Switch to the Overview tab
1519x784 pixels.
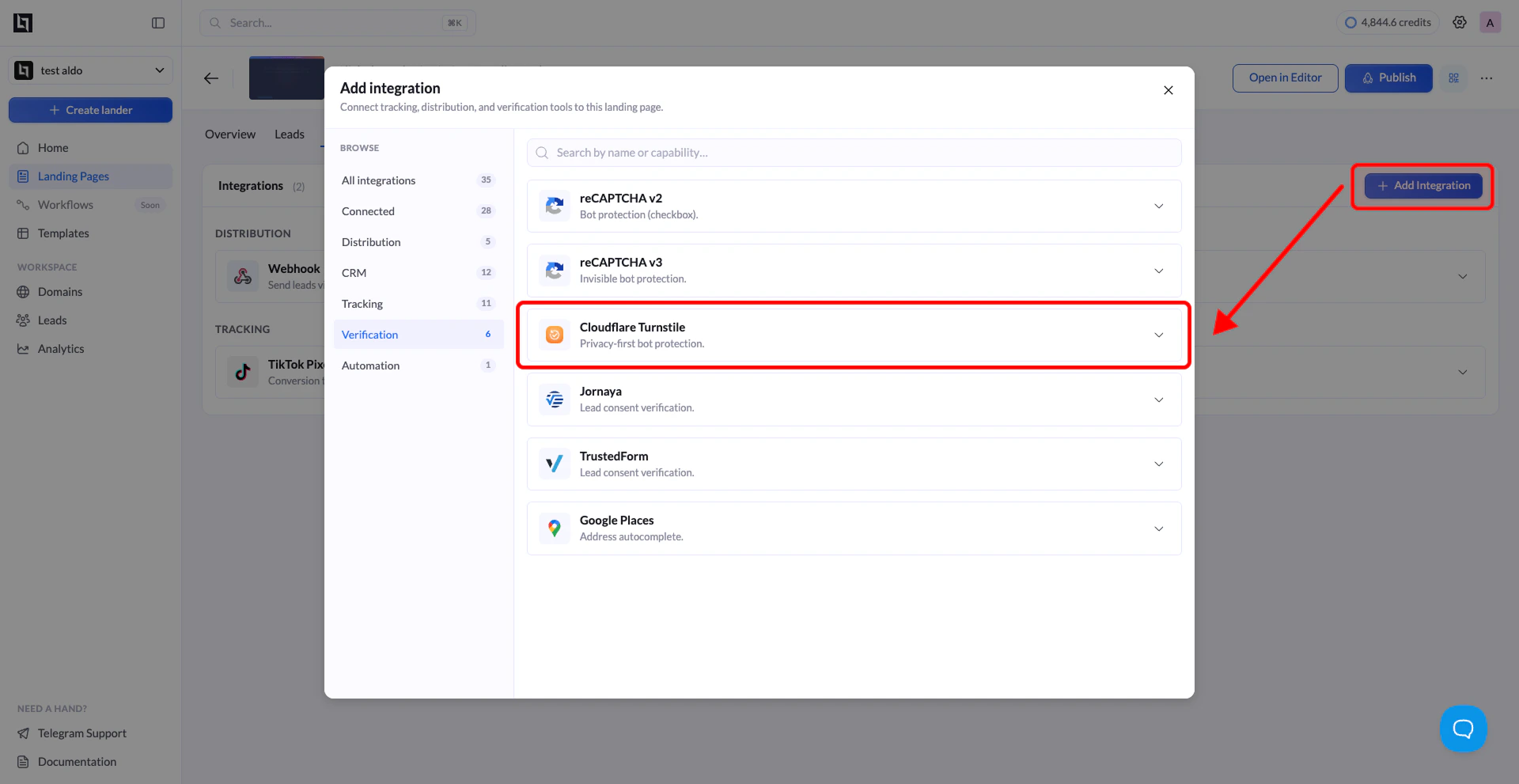pos(230,134)
